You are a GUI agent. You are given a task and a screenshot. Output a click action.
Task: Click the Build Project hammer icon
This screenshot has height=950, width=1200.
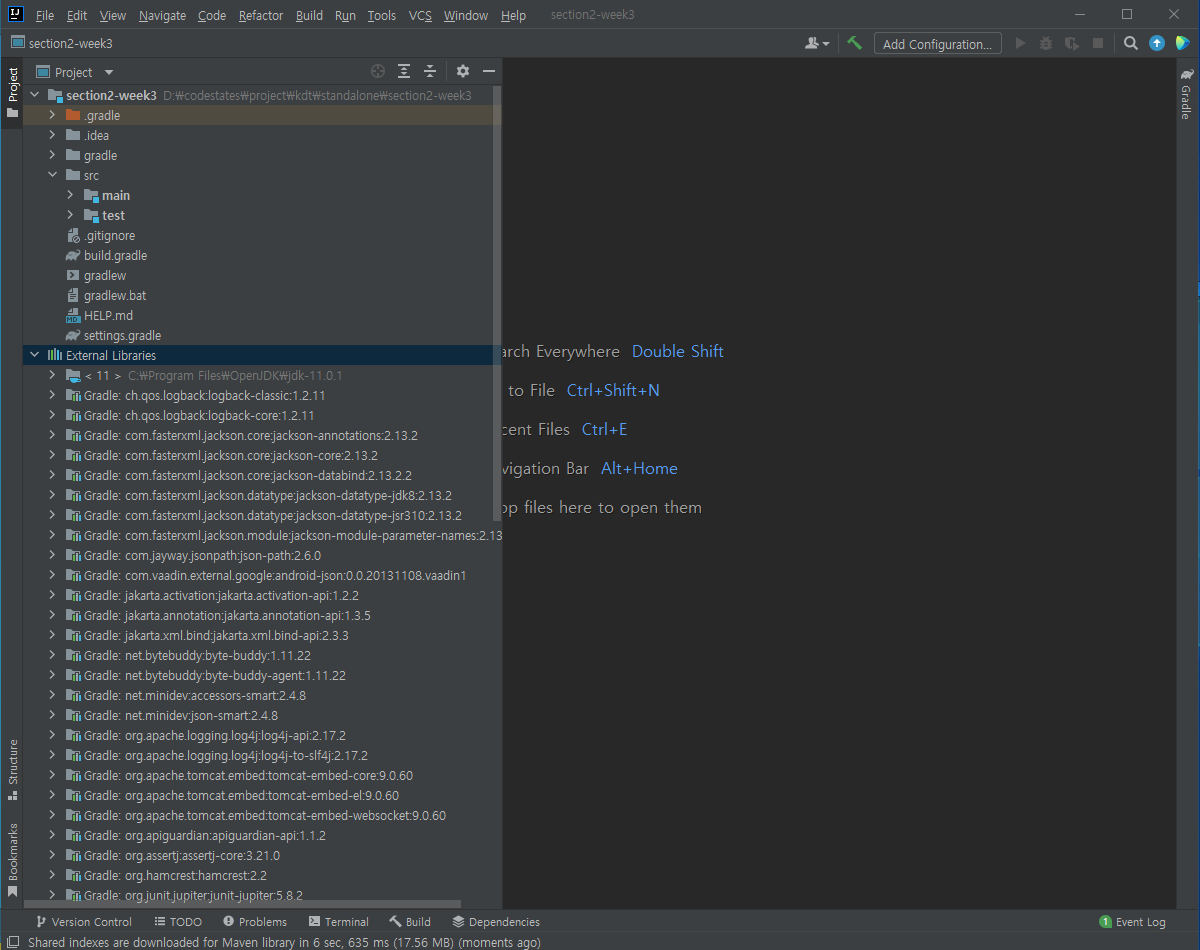tap(854, 43)
